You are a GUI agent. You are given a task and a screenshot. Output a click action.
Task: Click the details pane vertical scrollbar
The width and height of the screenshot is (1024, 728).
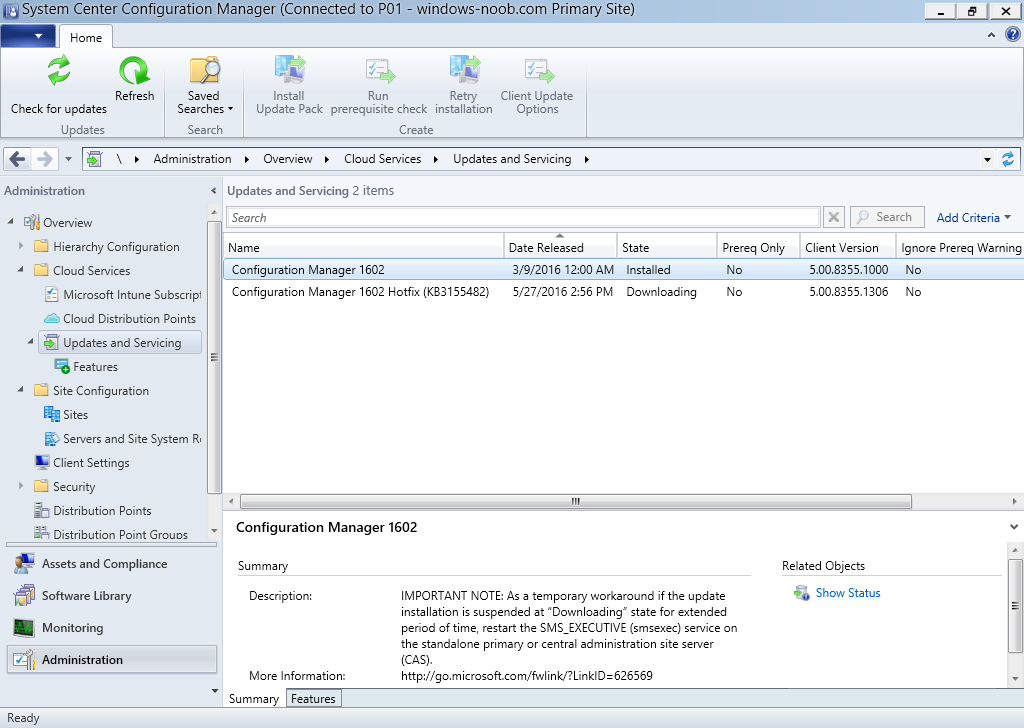coord(1015,605)
